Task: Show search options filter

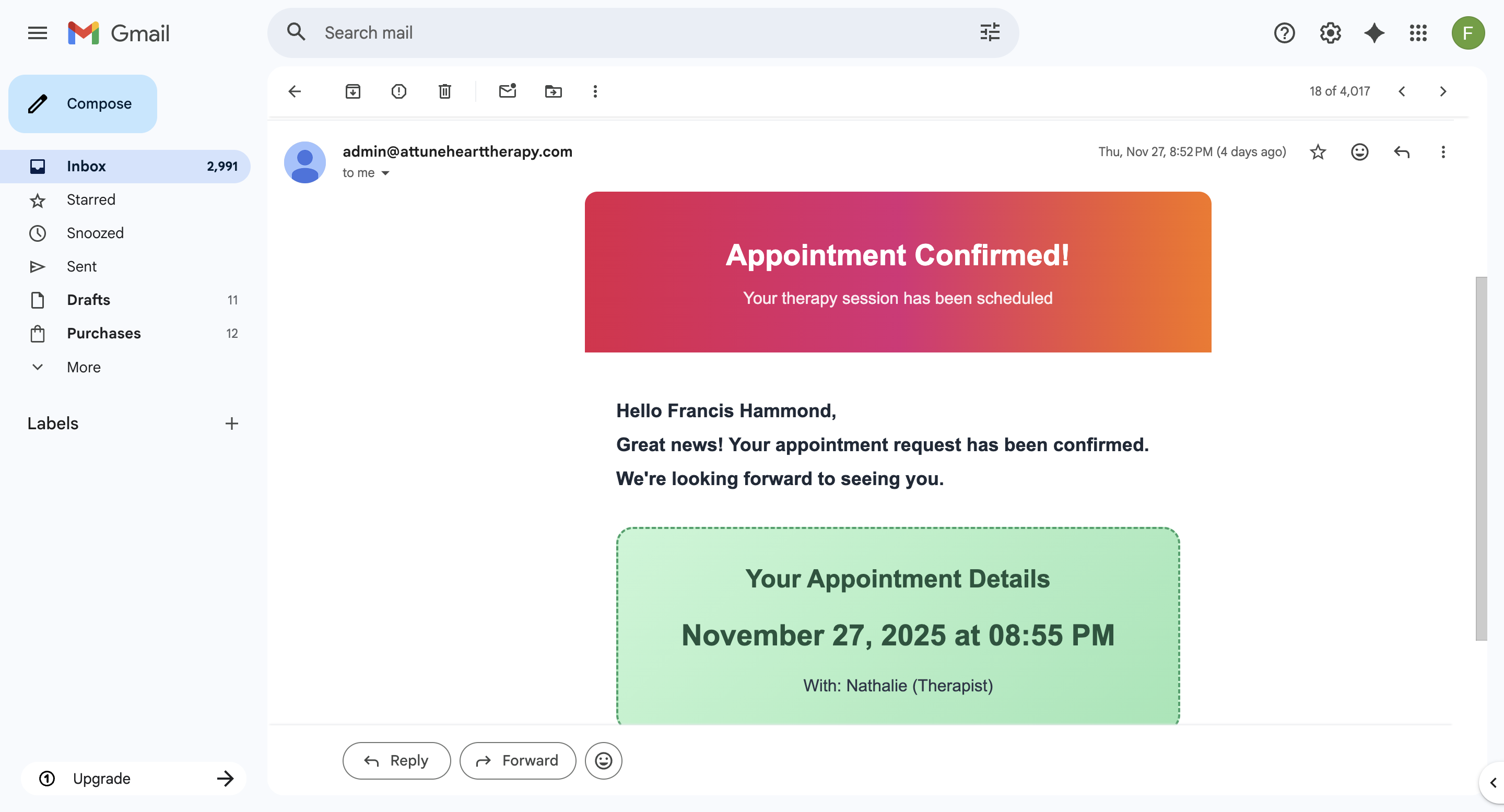Action: pyautogui.click(x=990, y=33)
